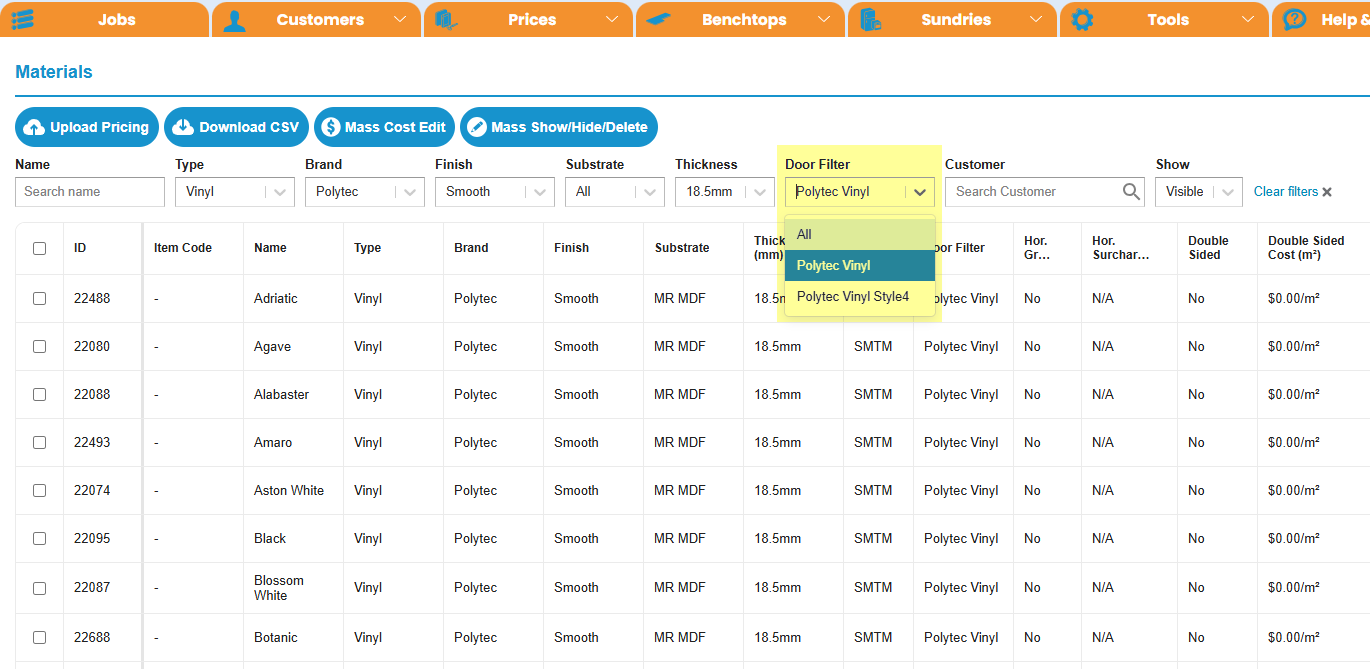The image size is (1370, 669).
Task: Click the Search Customer input field
Action: [x=1045, y=192]
